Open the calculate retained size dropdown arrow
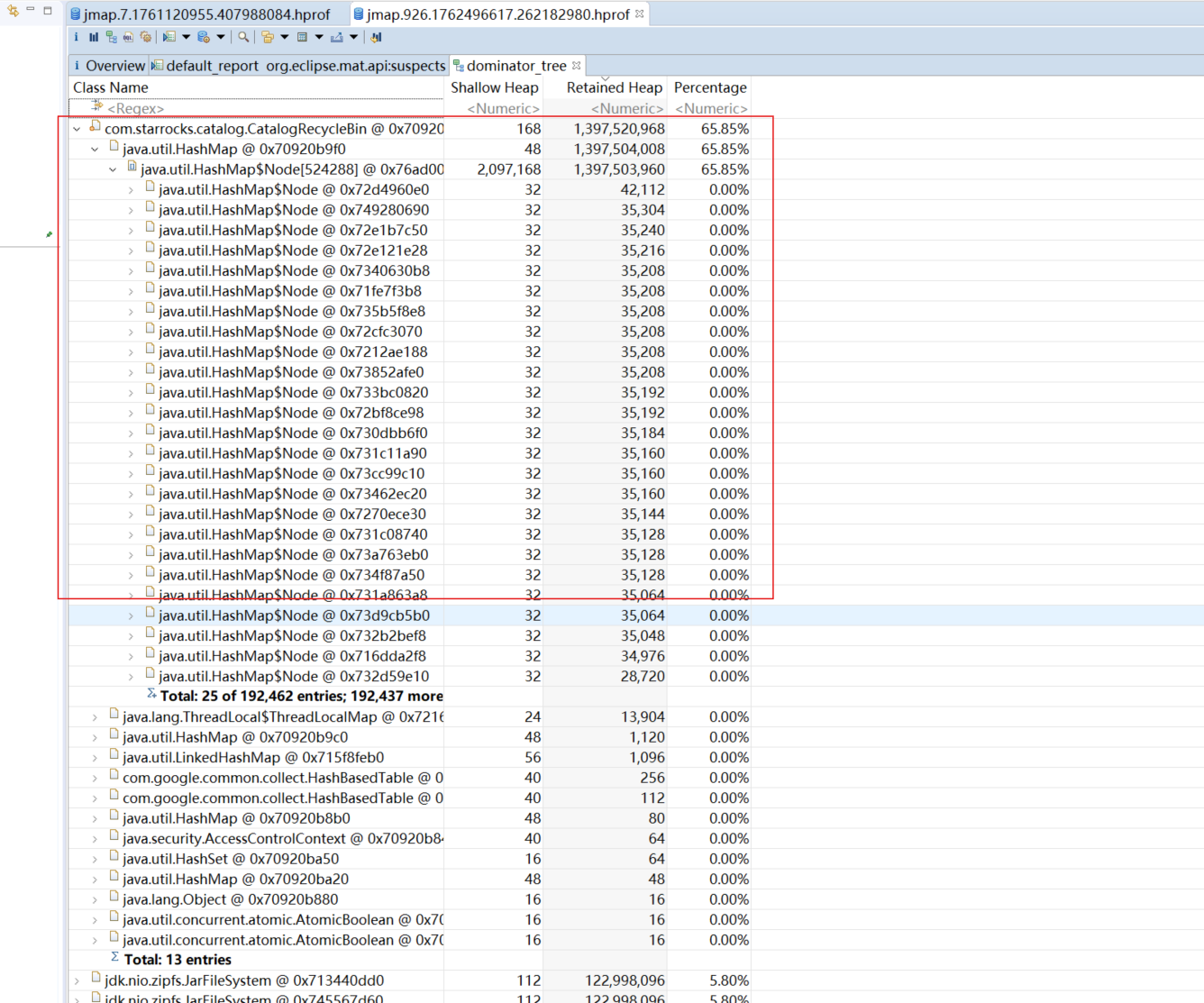 click(319, 37)
